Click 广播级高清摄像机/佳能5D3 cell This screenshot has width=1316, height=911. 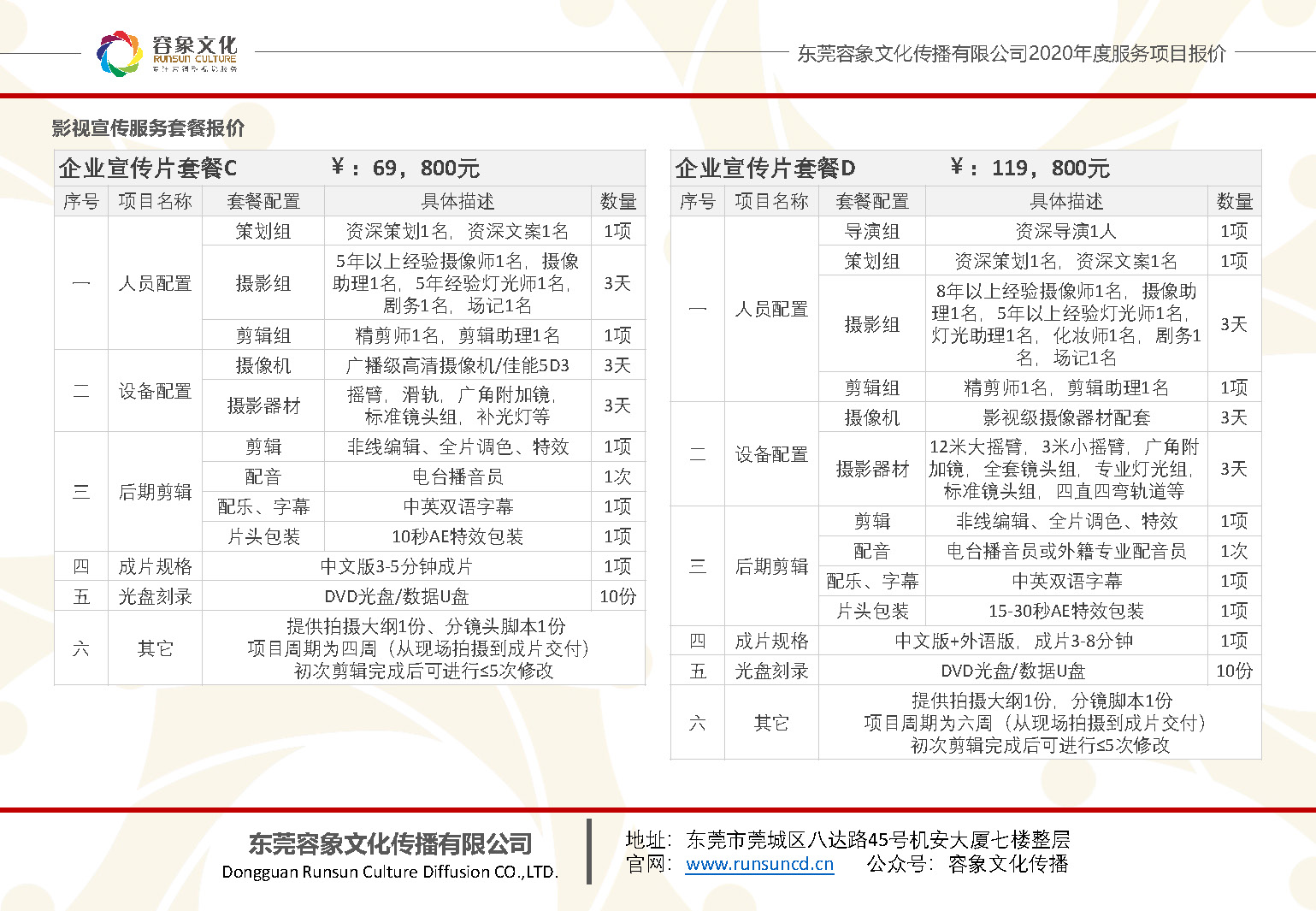coord(457,365)
